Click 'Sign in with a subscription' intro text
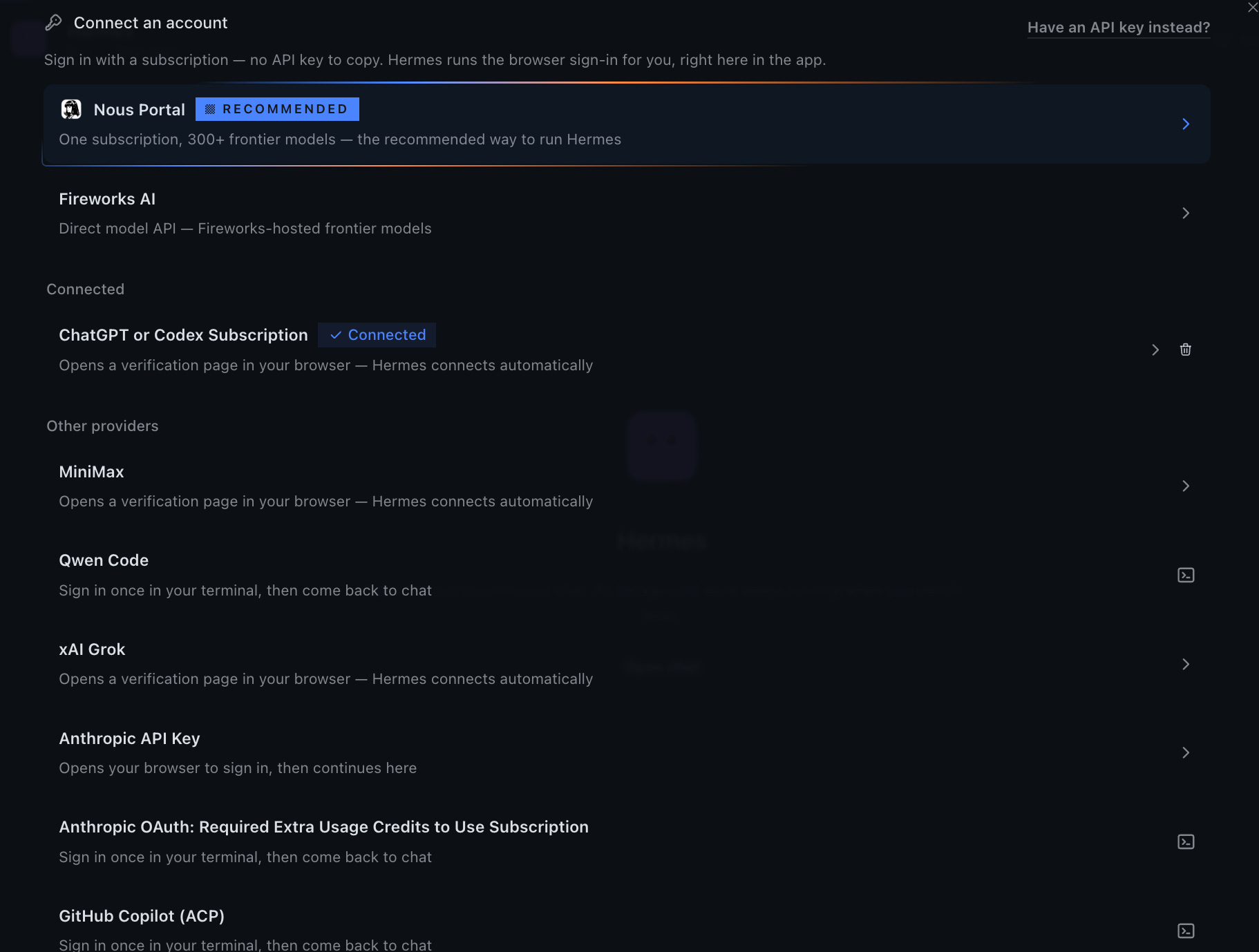The width and height of the screenshot is (1259, 952). tap(435, 60)
